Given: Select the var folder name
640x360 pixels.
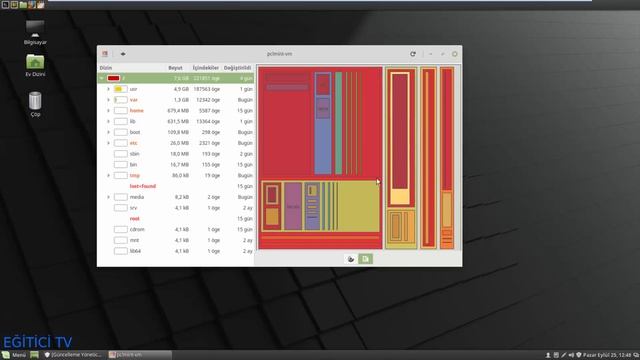Looking at the screenshot, I should 133,100.
